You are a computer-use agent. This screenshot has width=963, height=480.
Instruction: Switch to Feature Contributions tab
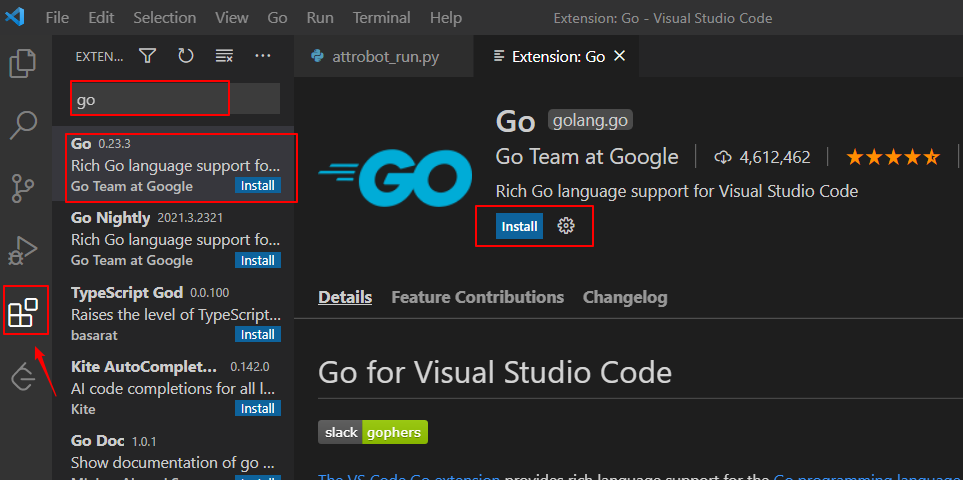tap(477, 297)
